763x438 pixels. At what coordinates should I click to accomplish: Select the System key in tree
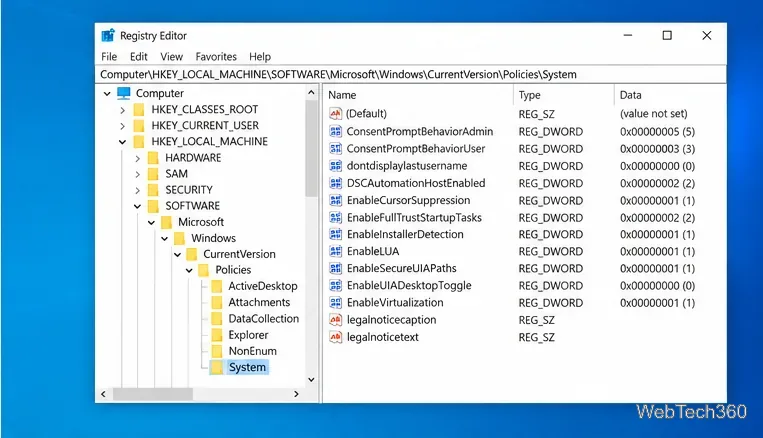tap(247, 367)
